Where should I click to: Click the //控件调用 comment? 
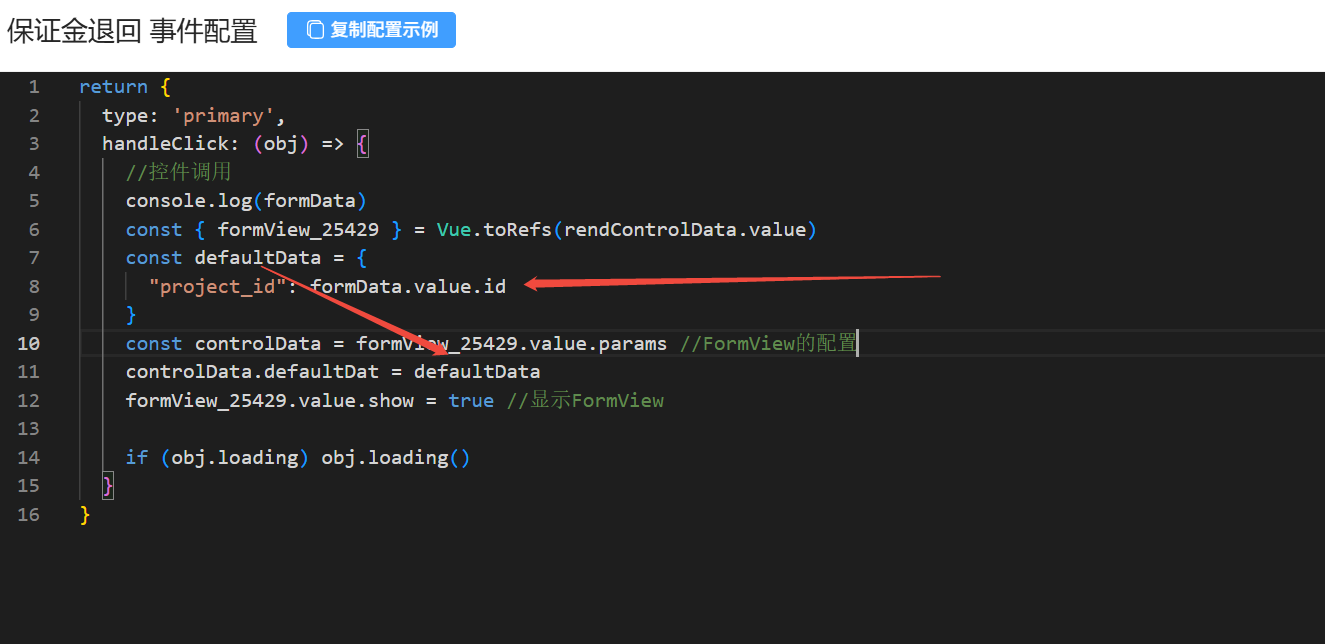tap(178, 172)
